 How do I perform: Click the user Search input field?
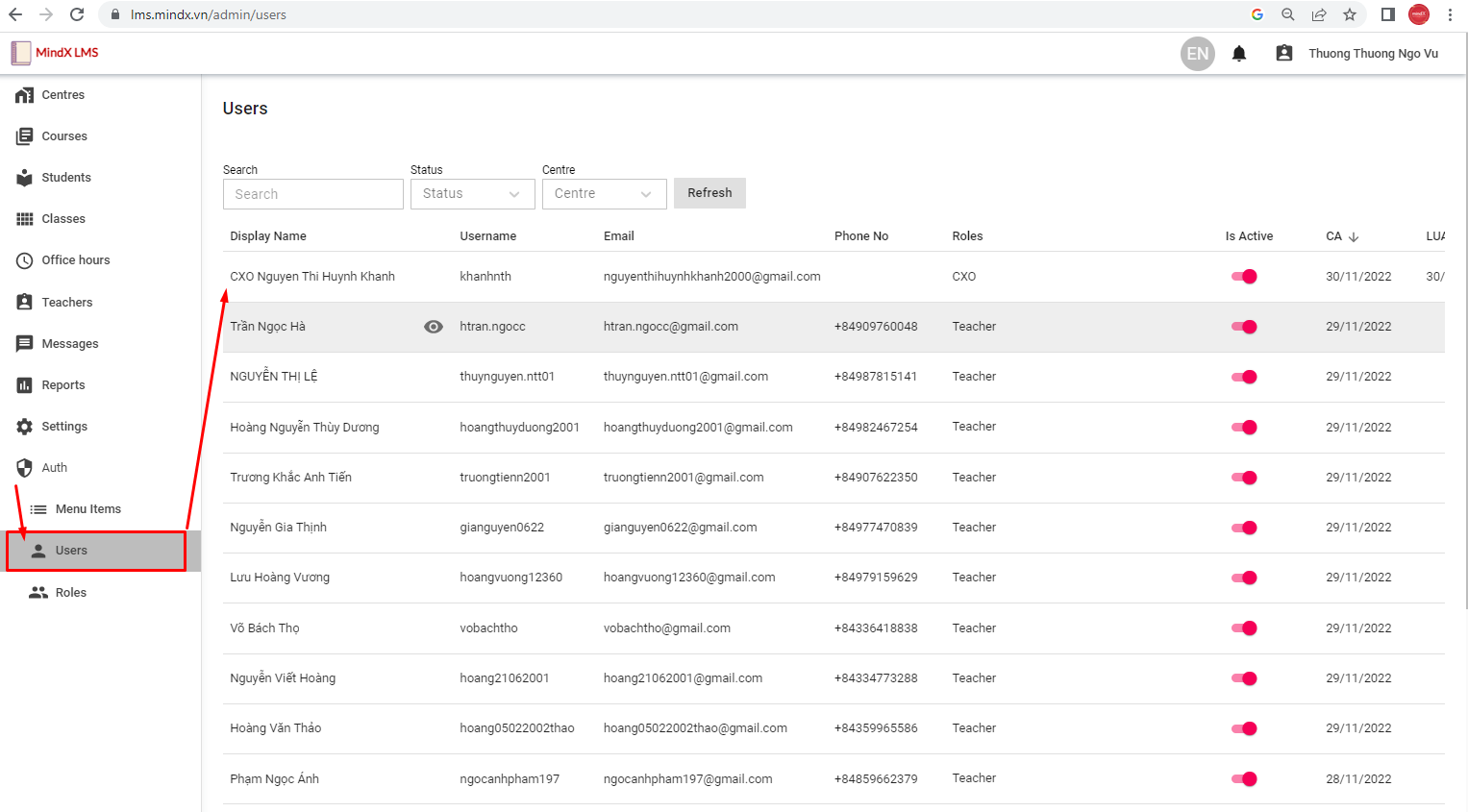coord(312,194)
